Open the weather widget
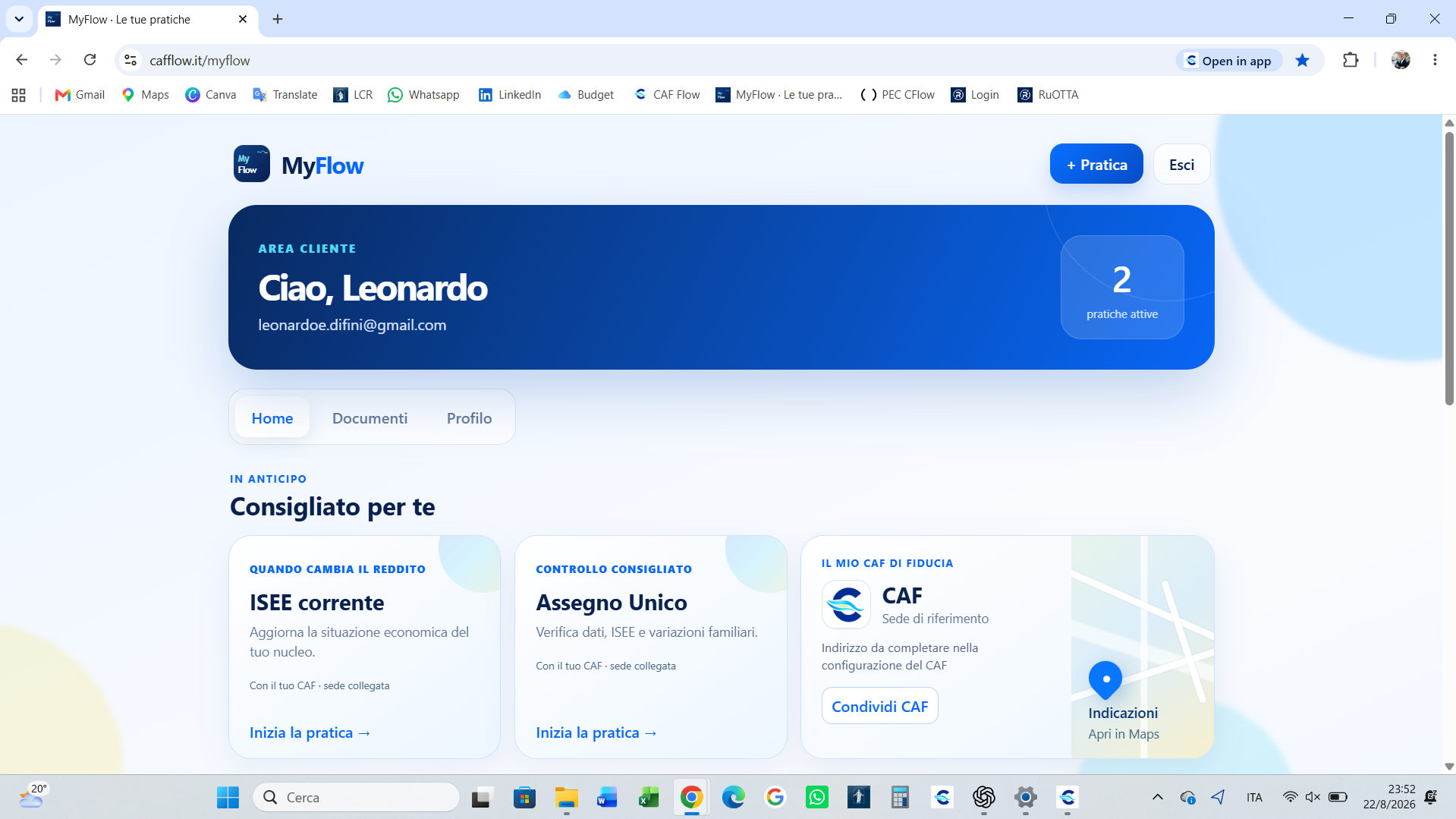Viewport: 1456px width, 819px height. (x=33, y=797)
